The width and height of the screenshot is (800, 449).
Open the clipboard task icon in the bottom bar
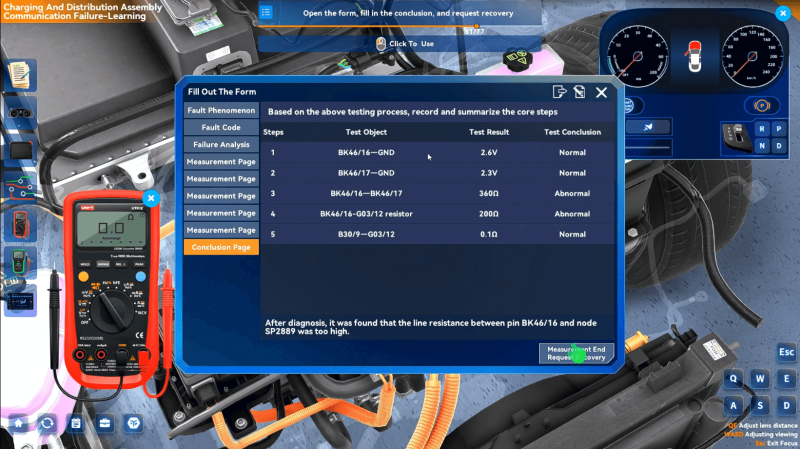(76, 423)
